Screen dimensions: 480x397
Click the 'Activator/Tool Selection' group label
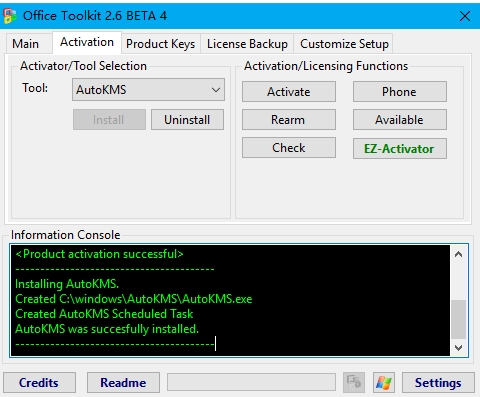pyautogui.click(x=83, y=66)
